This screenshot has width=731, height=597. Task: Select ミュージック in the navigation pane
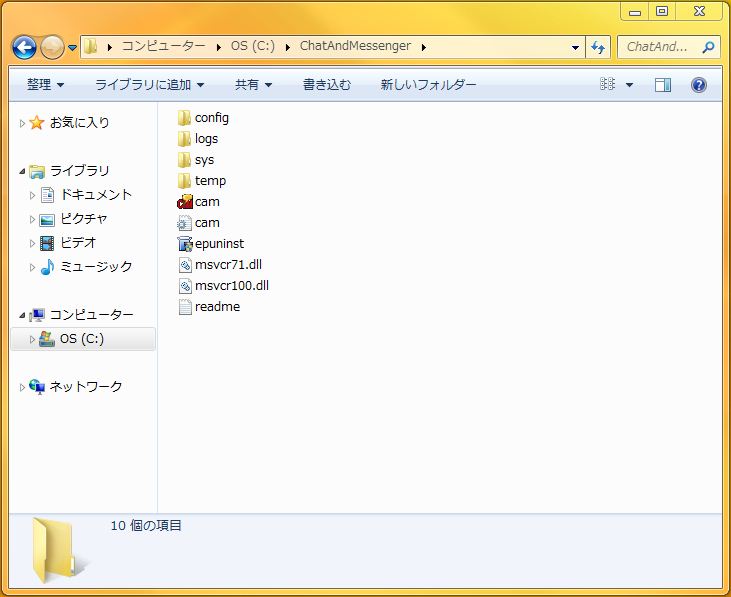(x=95, y=267)
